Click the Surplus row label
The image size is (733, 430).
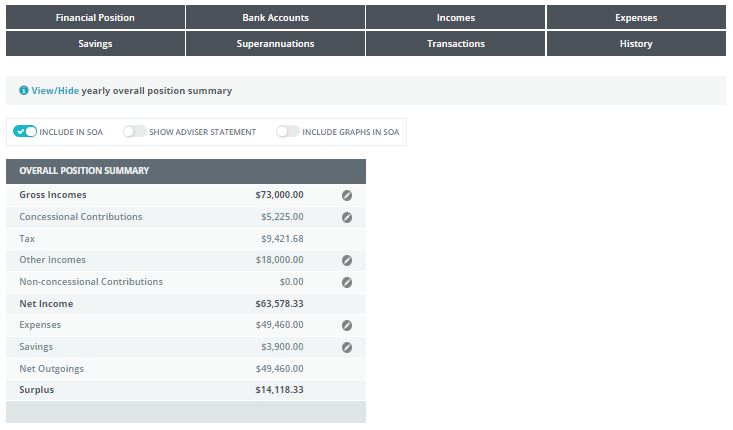pos(36,390)
